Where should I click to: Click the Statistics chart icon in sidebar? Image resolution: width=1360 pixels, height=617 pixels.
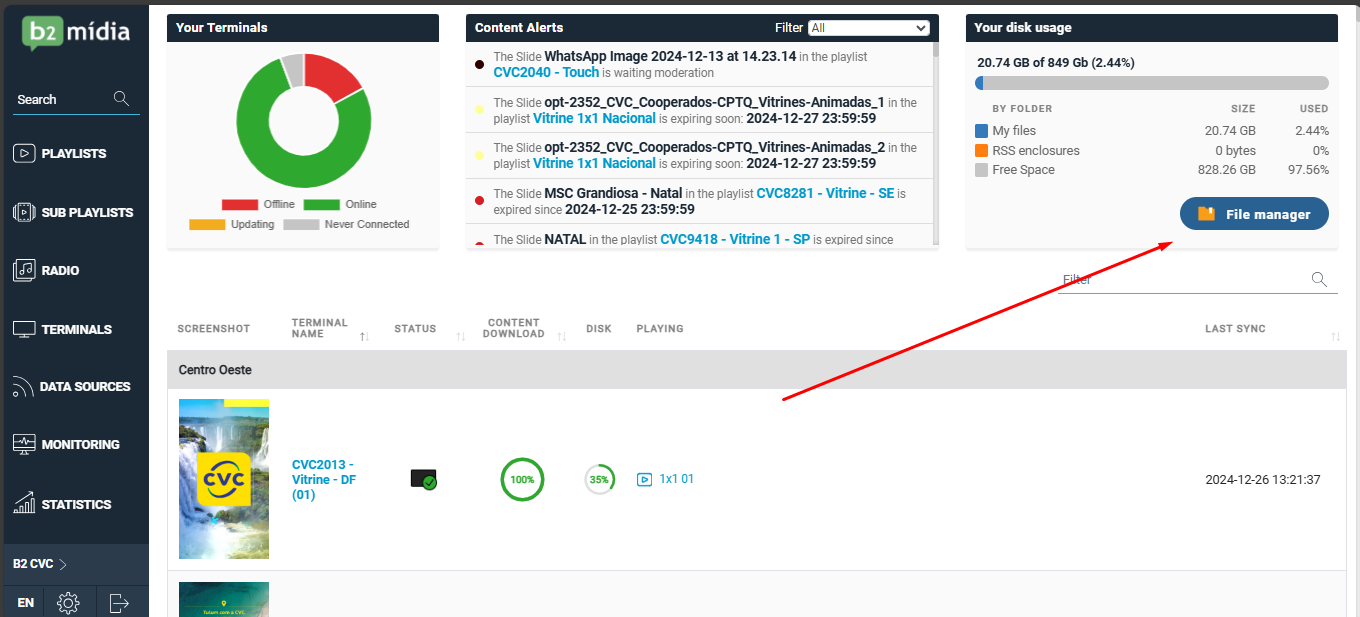click(24, 503)
